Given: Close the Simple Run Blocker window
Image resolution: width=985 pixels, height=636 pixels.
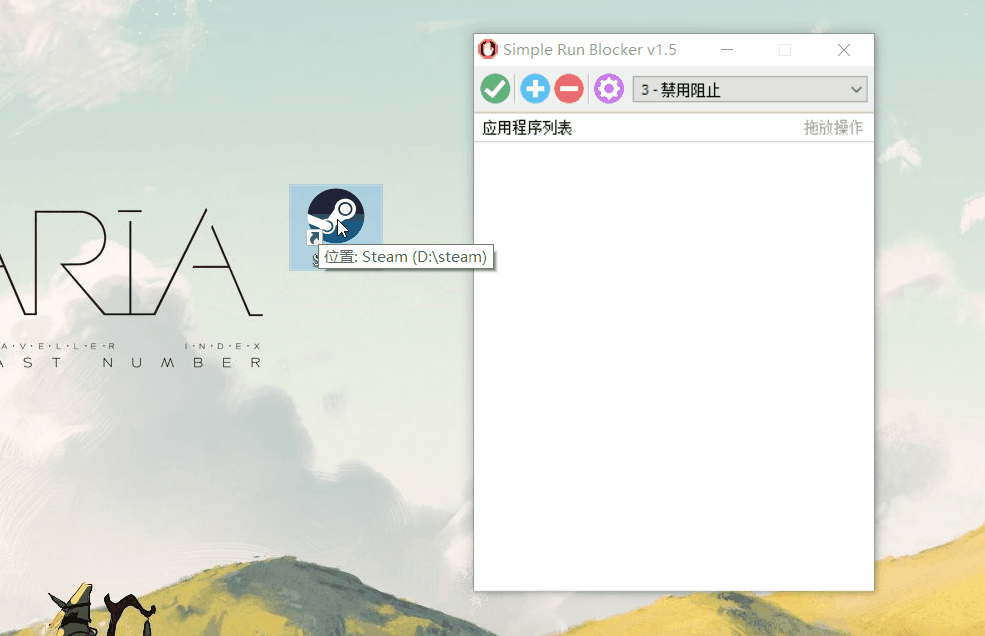Looking at the screenshot, I should coord(844,50).
